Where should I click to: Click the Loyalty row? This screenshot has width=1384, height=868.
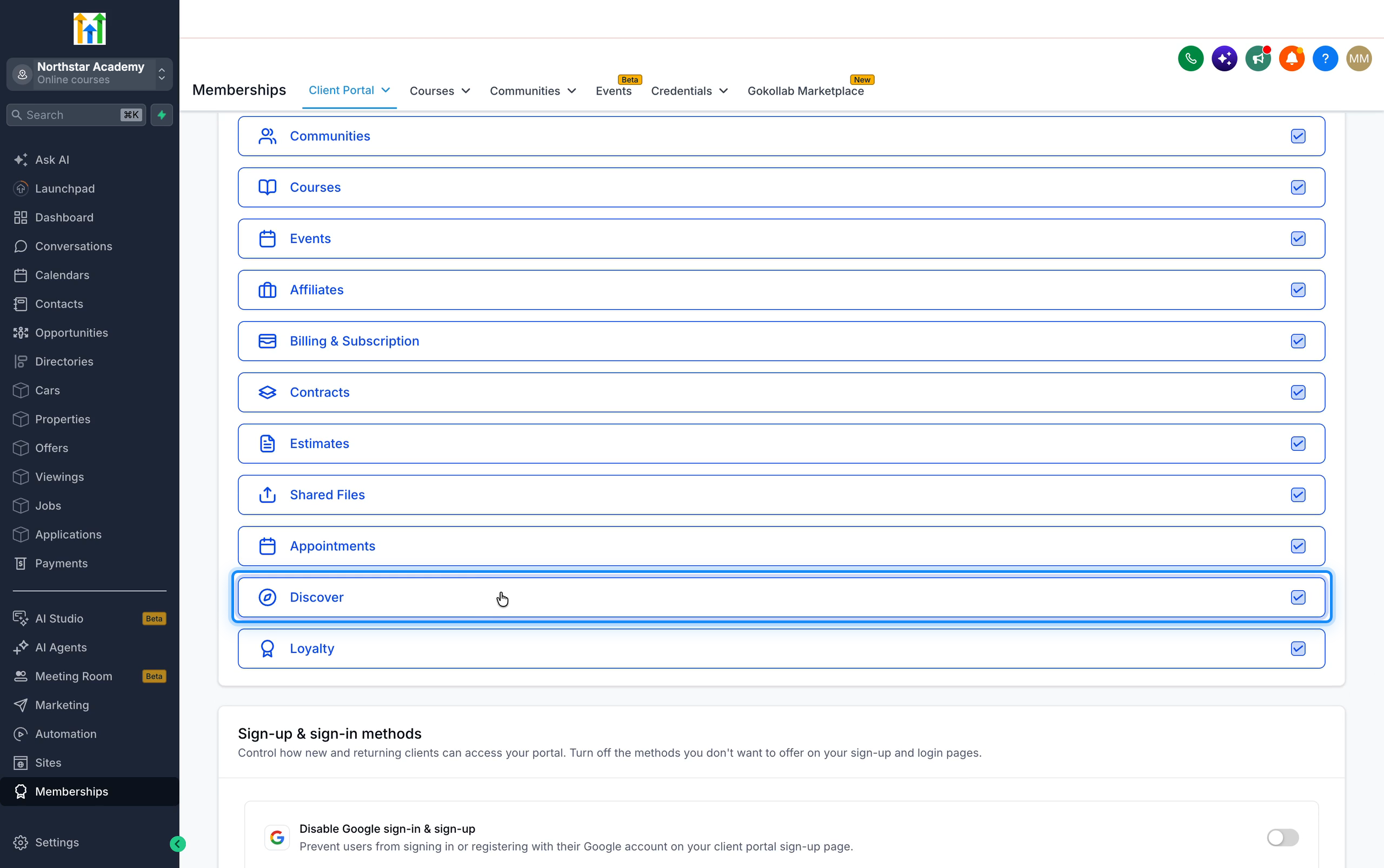tap(781, 649)
